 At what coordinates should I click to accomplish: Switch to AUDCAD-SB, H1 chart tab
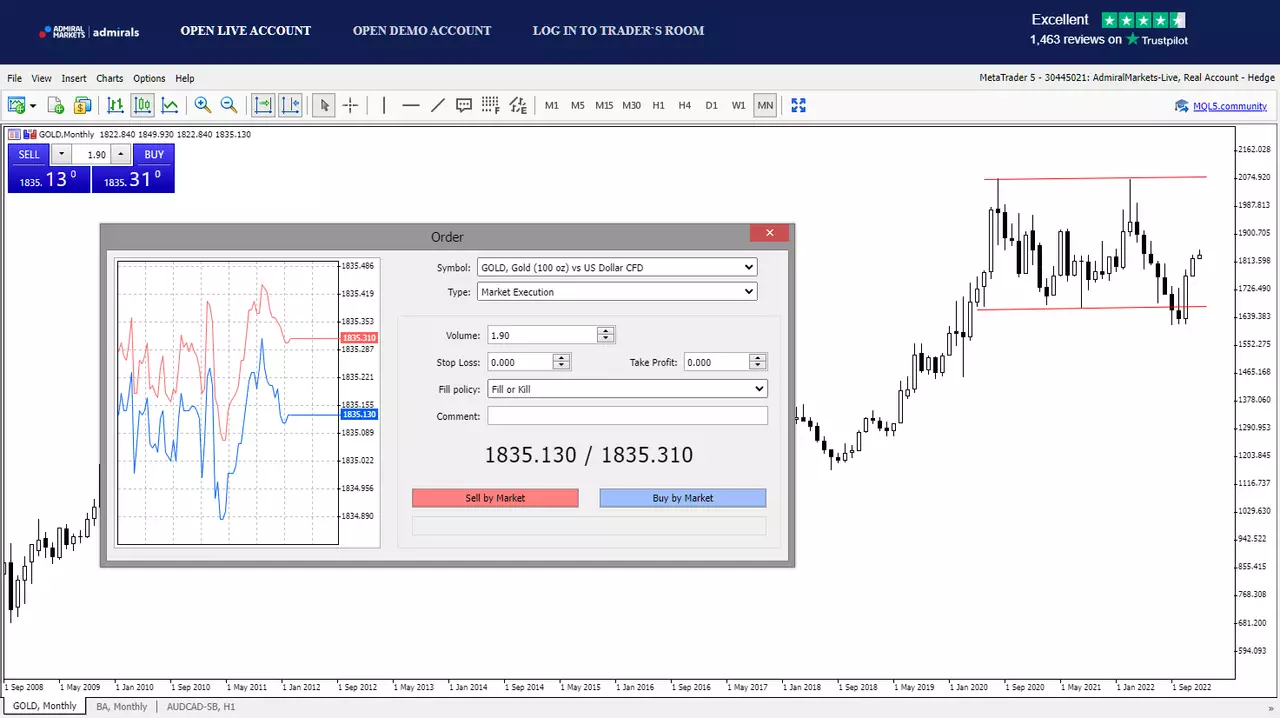201,706
